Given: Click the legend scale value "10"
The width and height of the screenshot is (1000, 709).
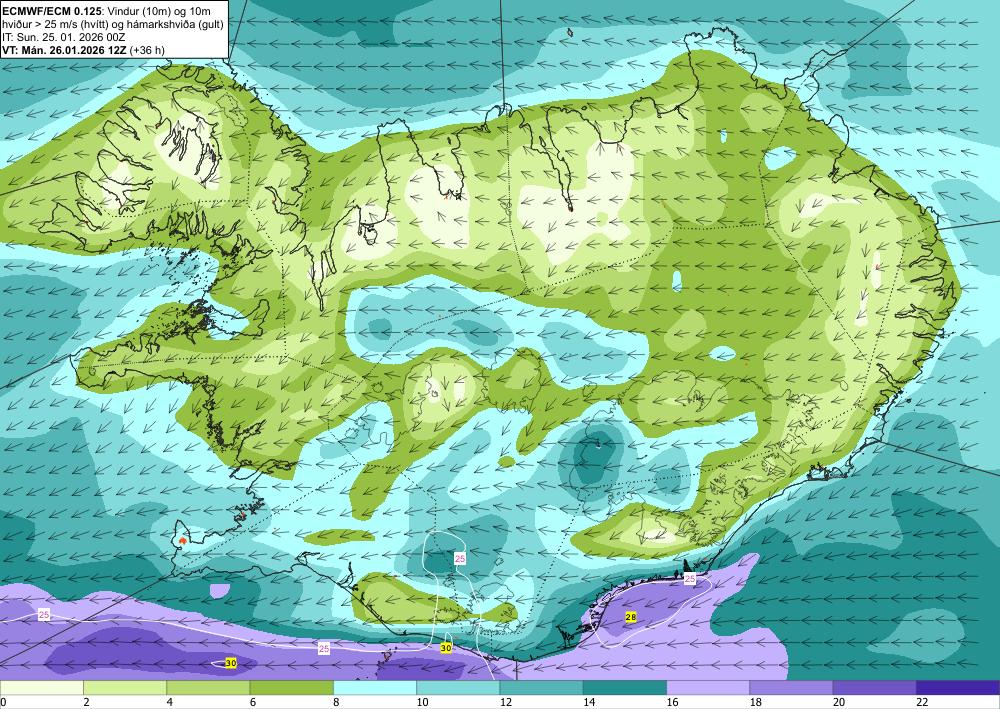Looking at the screenshot, I should pyautogui.click(x=423, y=703).
